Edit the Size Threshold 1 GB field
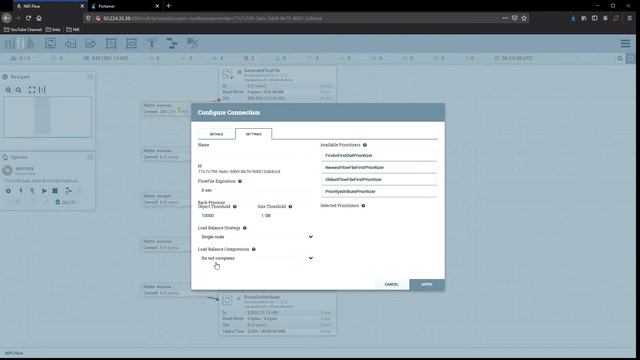 click(285, 215)
